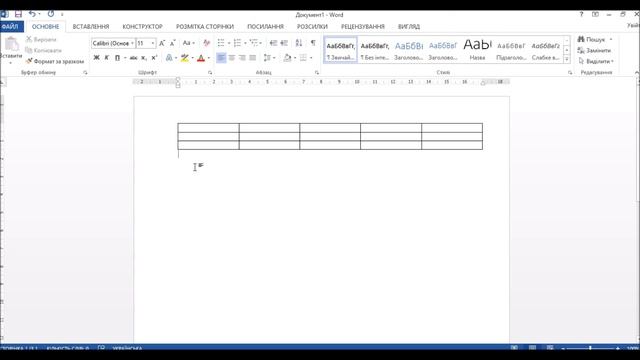The width and height of the screenshot is (640, 360).
Task: Select Align Right paragraph alignment
Action: tap(242, 58)
